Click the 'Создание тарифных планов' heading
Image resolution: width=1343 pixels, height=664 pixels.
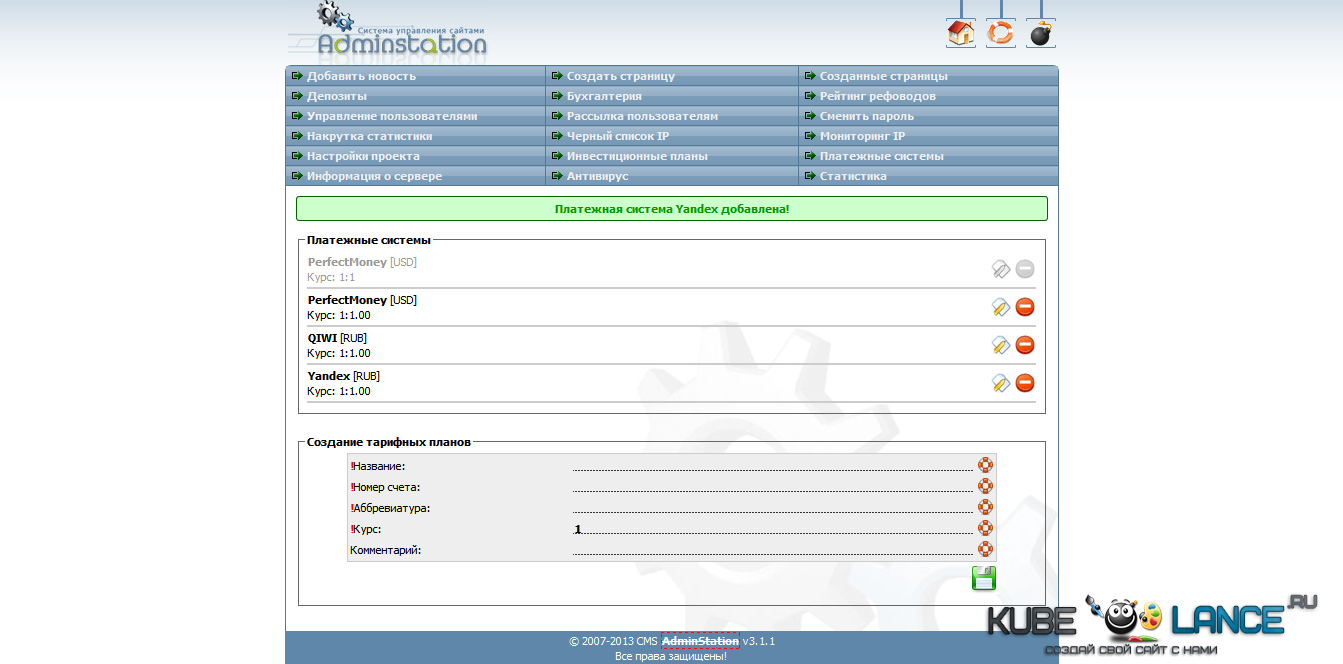[x=389, y=441]
